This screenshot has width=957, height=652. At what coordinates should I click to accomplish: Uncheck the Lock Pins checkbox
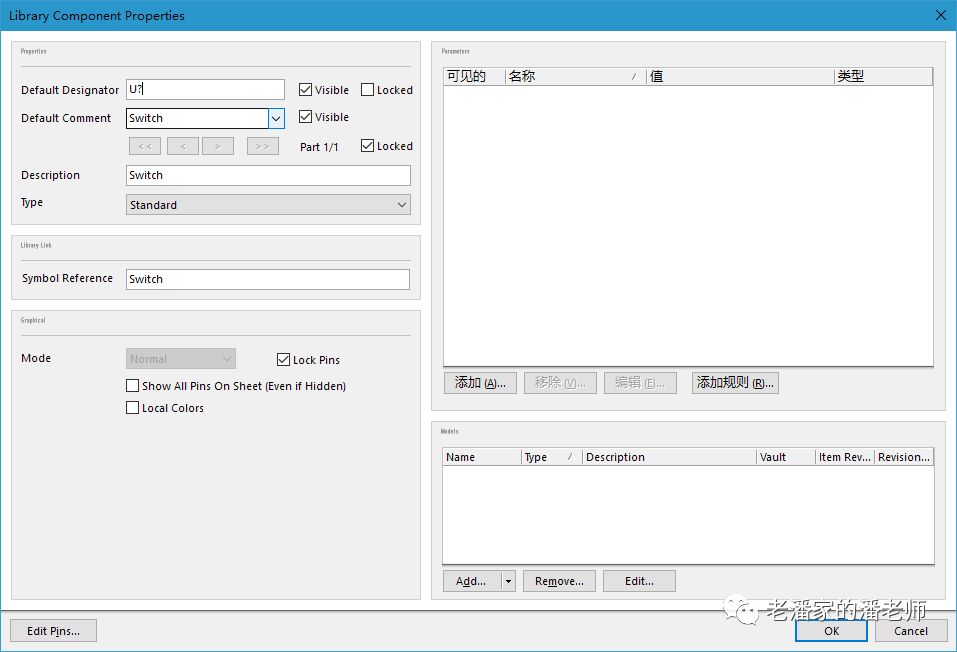[x=284, y=360]
